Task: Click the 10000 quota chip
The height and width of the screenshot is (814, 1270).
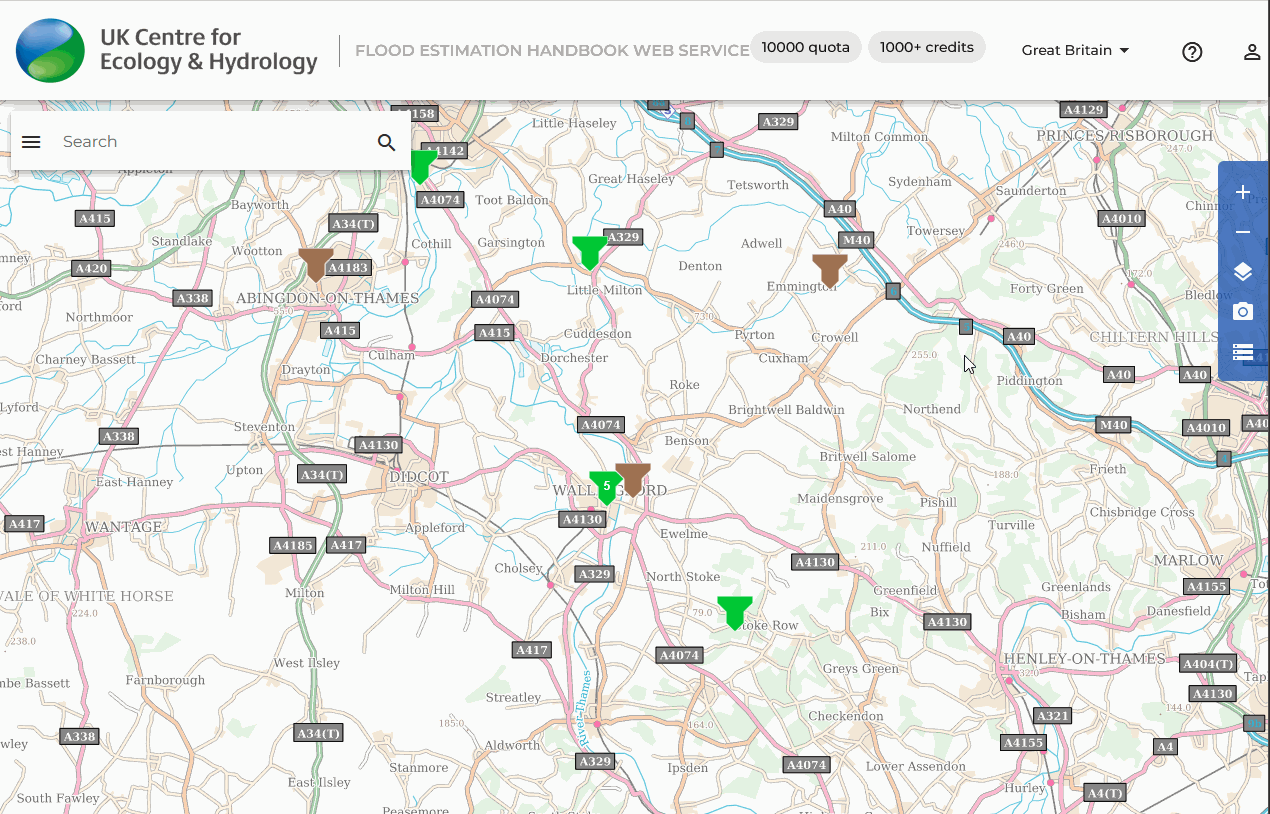Action: pos(805,47)
